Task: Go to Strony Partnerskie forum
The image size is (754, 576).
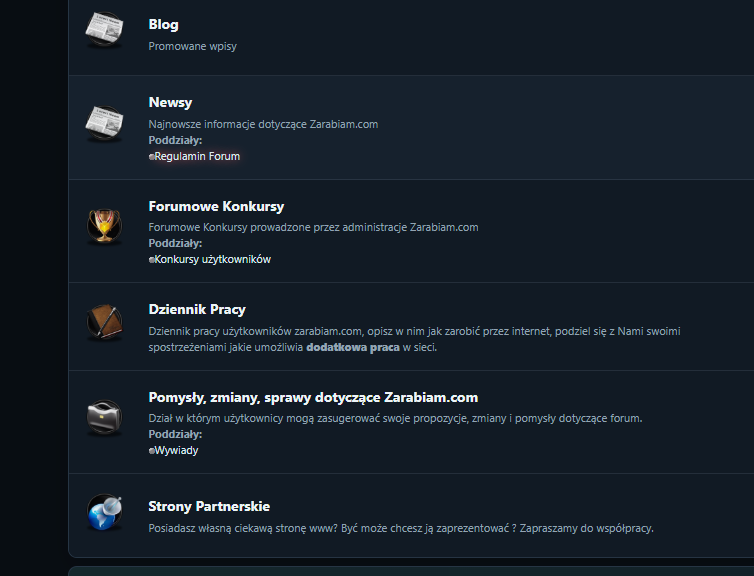Action: (x=209, y=506)
